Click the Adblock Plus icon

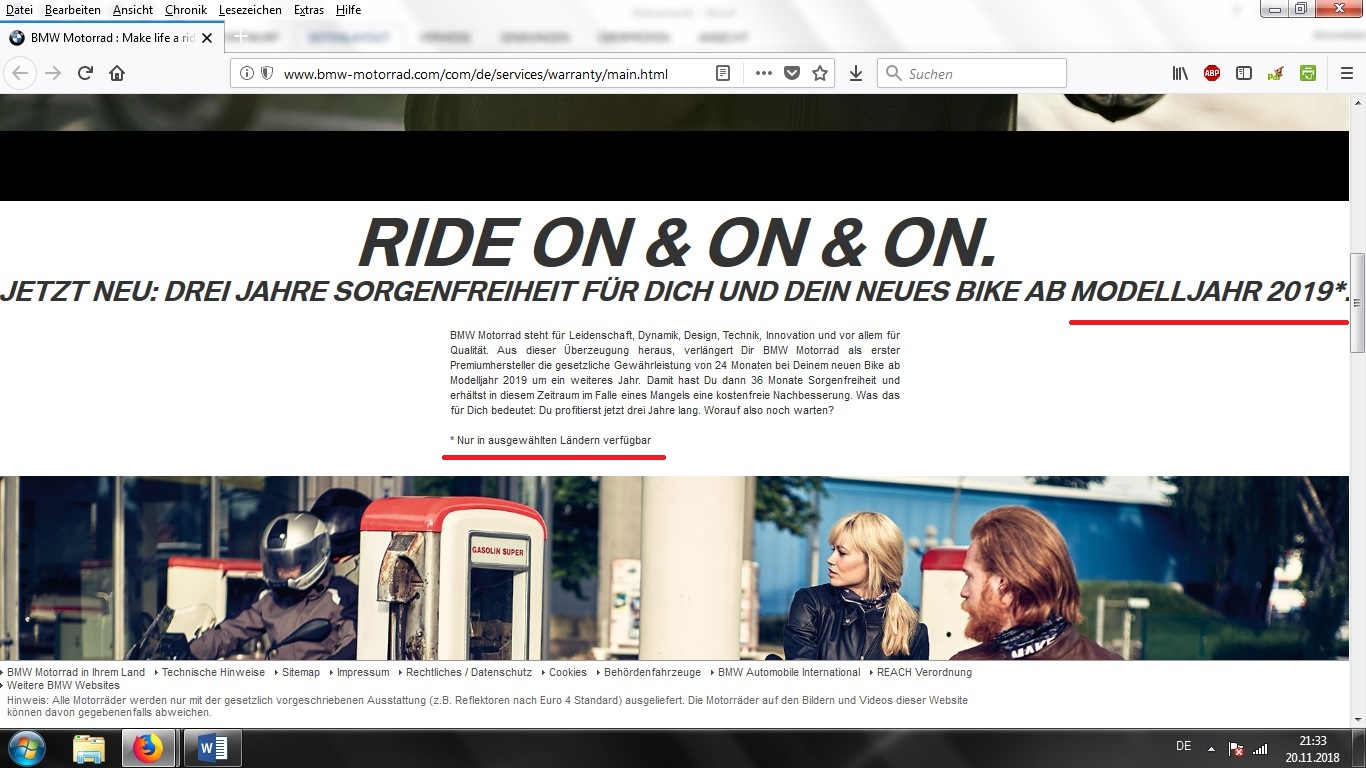click(1212, 73)
